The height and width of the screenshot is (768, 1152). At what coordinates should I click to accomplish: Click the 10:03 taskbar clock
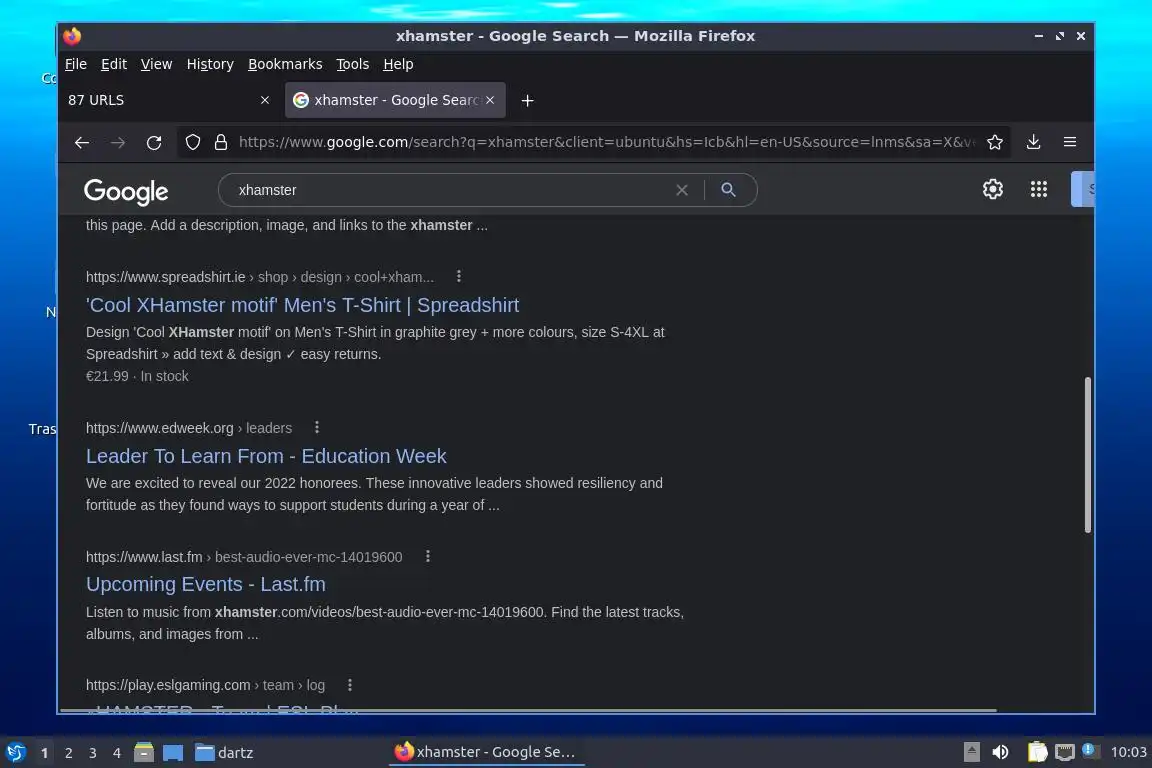click(1128, 752)
